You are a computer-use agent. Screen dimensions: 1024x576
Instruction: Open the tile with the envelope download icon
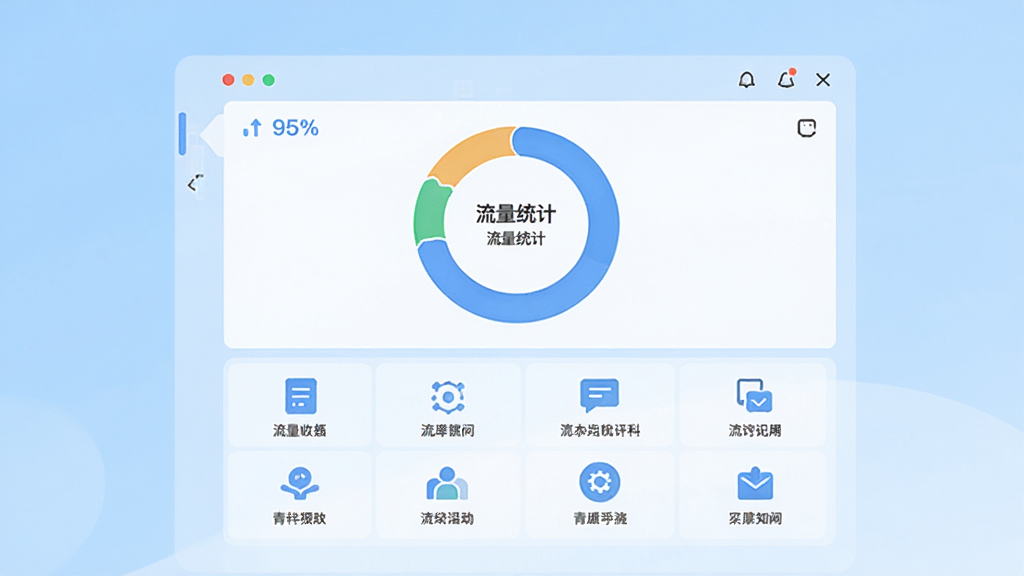pyautogui.click(x=753, y=494)
